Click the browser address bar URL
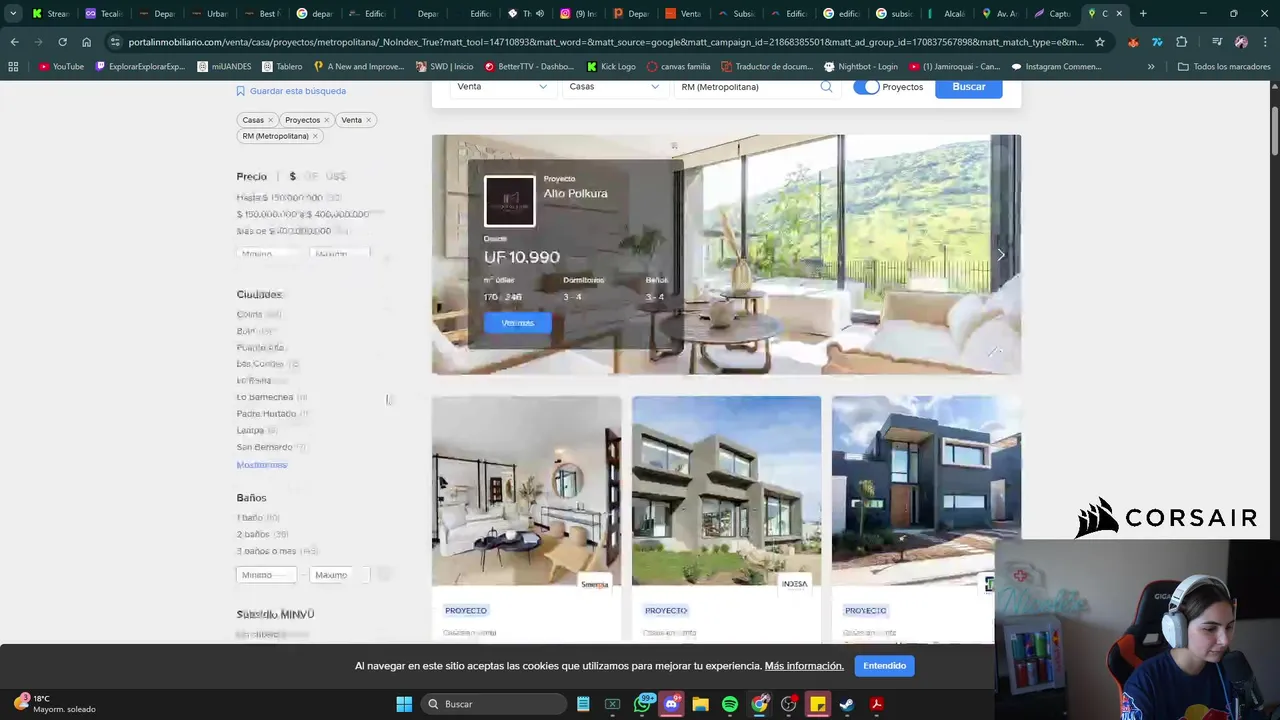 tap(605, 42)
